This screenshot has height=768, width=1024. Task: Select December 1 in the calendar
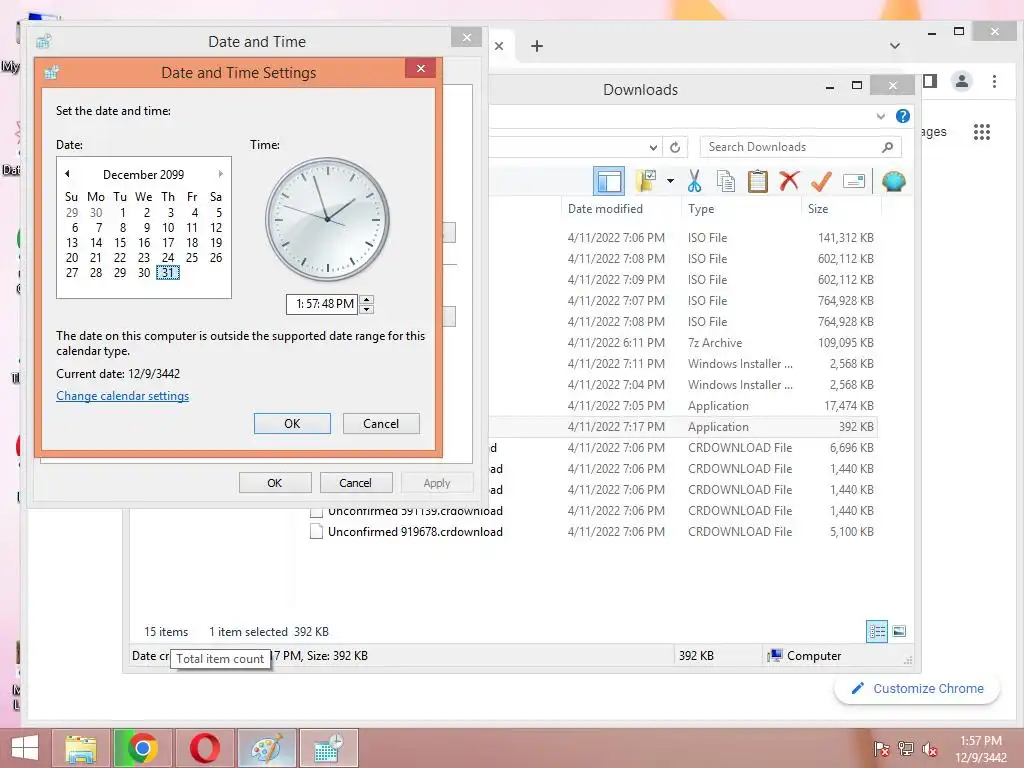[122, 213]
